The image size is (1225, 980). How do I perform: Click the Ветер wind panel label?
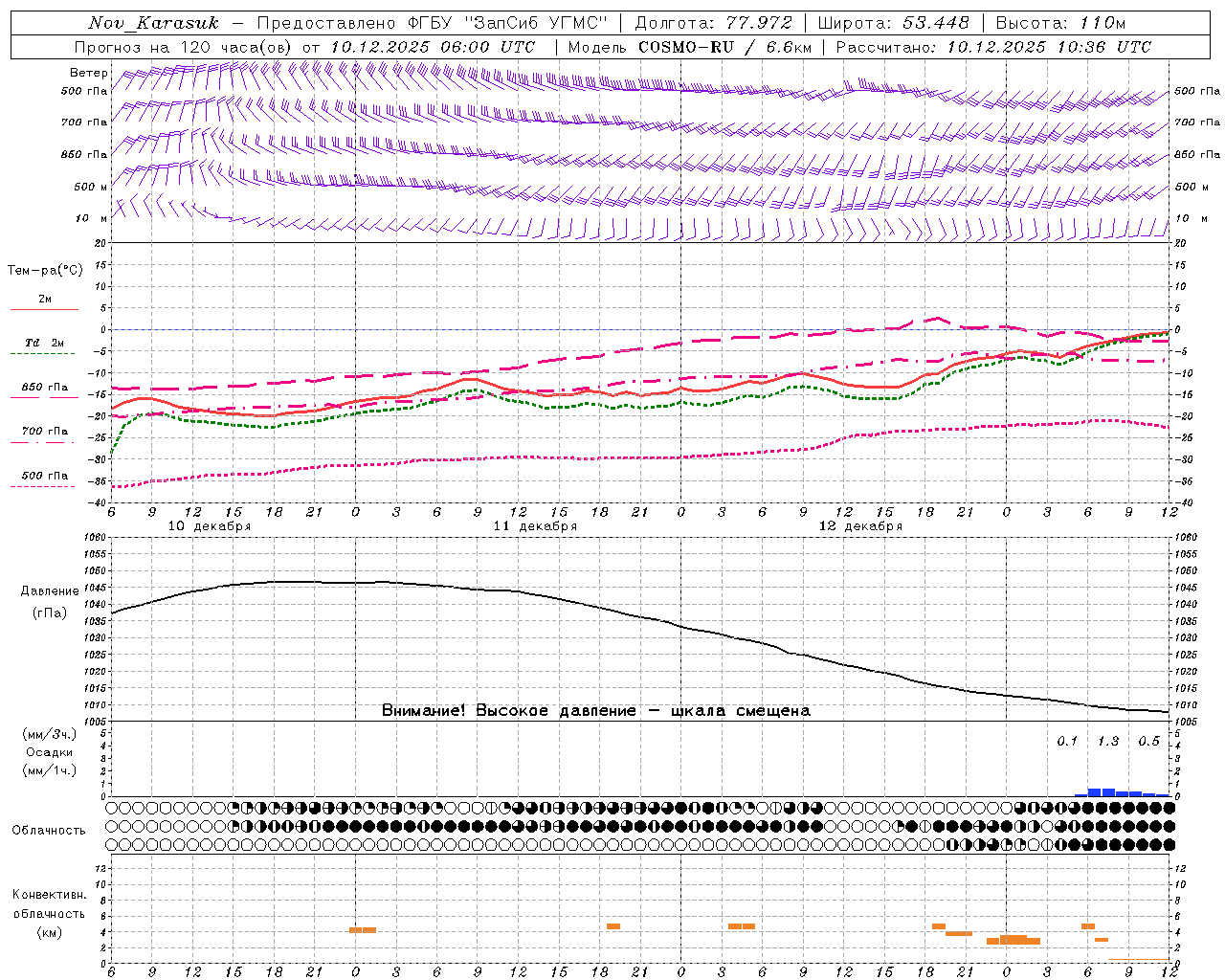88,73
